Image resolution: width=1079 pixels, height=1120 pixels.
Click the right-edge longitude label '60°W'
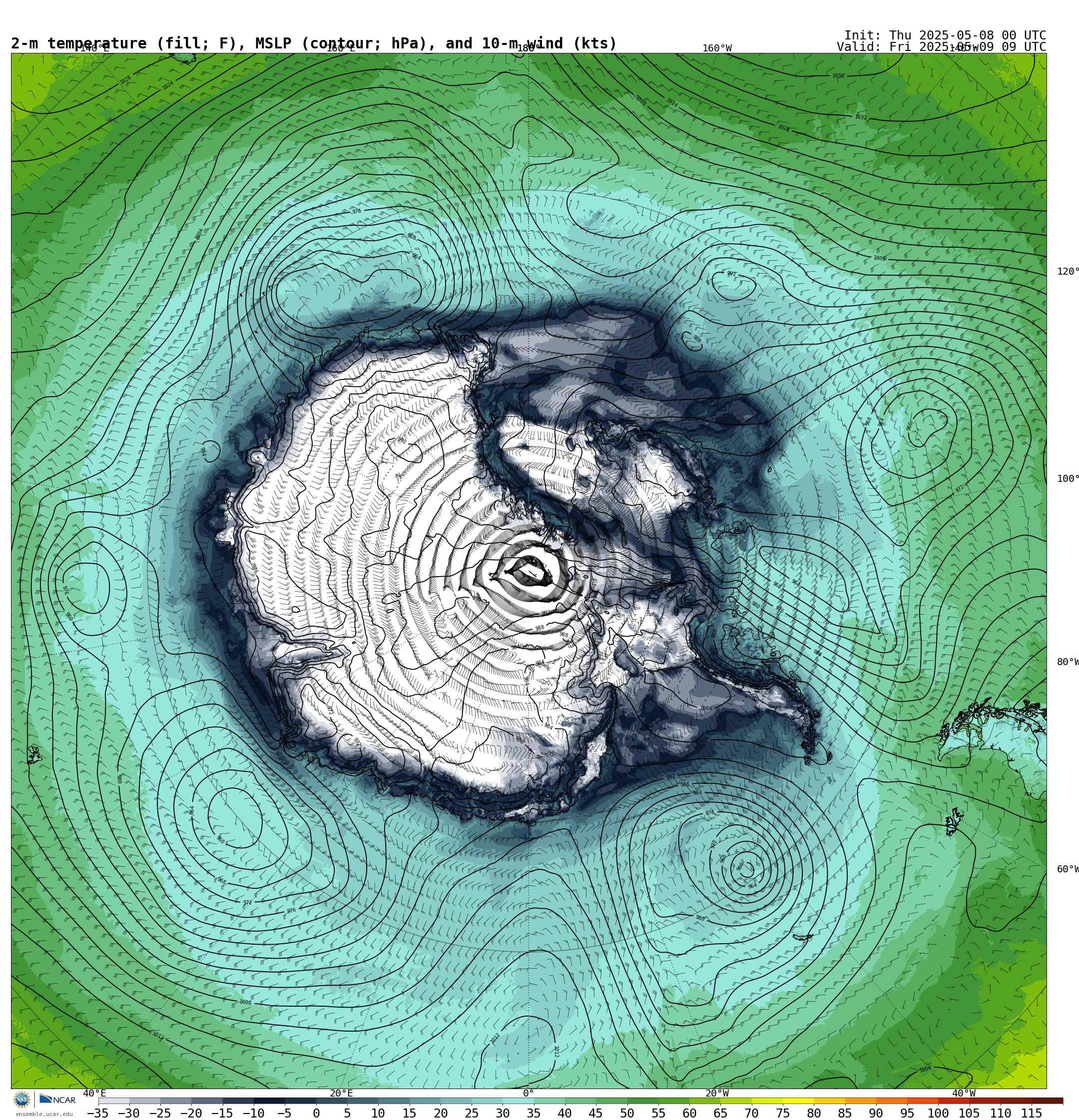pos(1068,869)
